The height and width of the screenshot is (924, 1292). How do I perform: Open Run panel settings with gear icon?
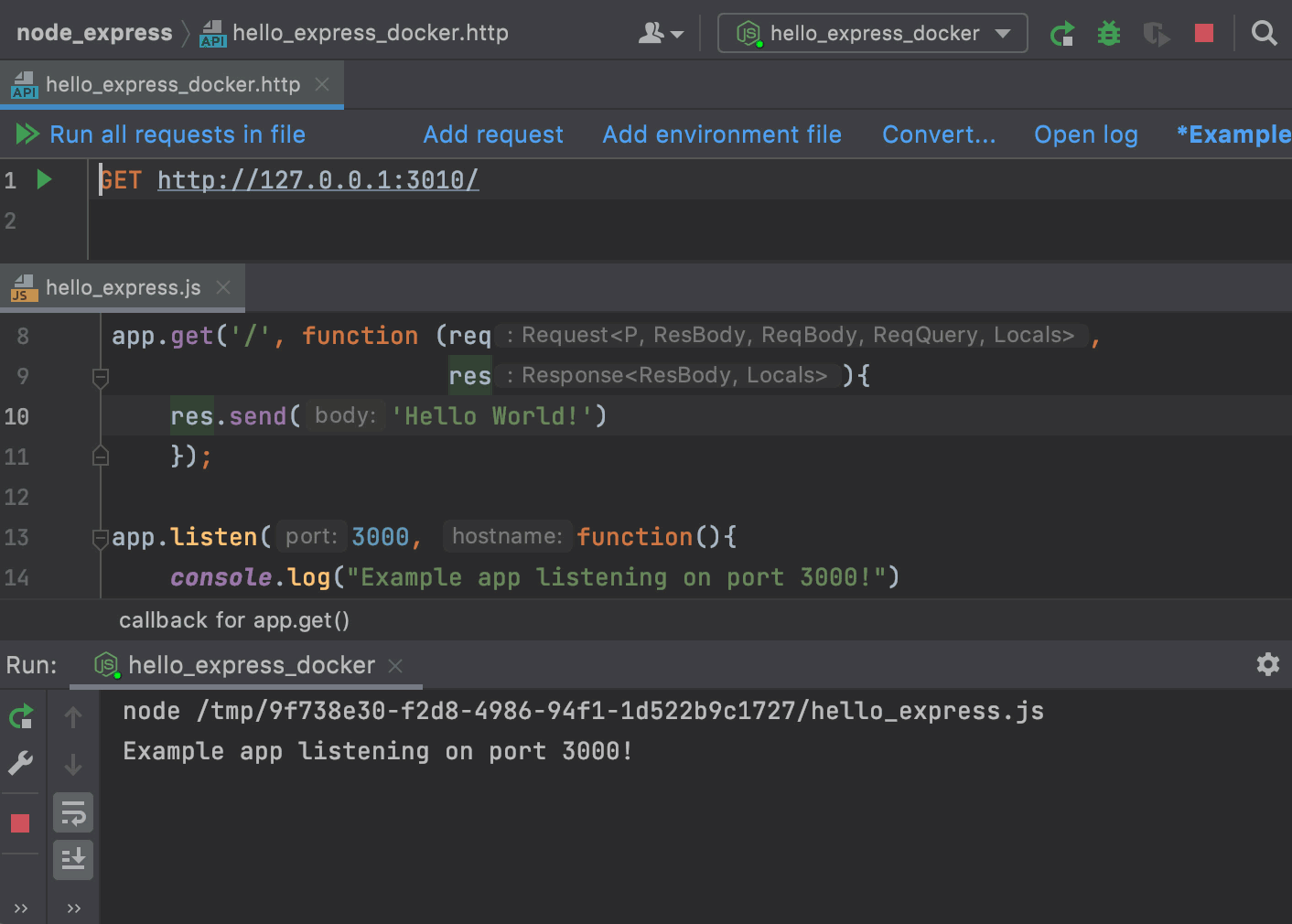[1268, 664]
